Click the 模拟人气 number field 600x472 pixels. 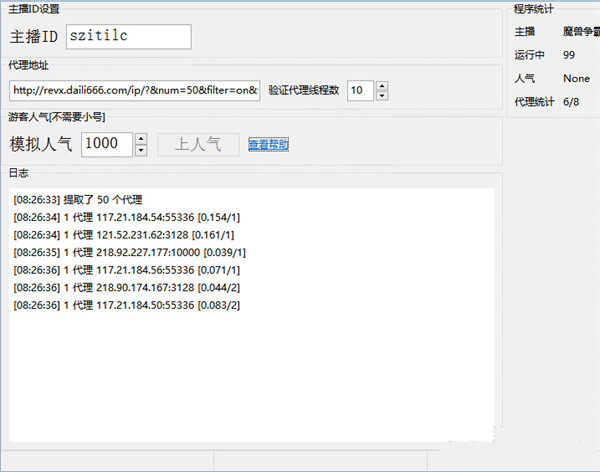[106, 144]
